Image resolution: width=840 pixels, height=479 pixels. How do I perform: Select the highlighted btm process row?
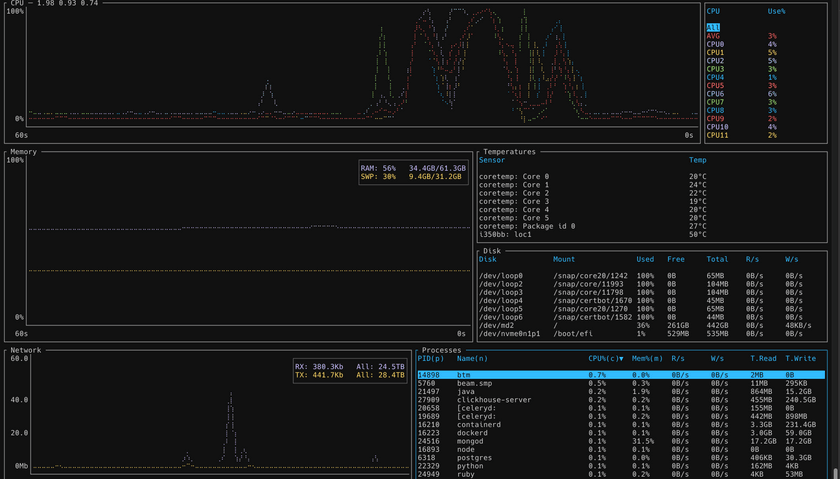[x=620, y=375]
